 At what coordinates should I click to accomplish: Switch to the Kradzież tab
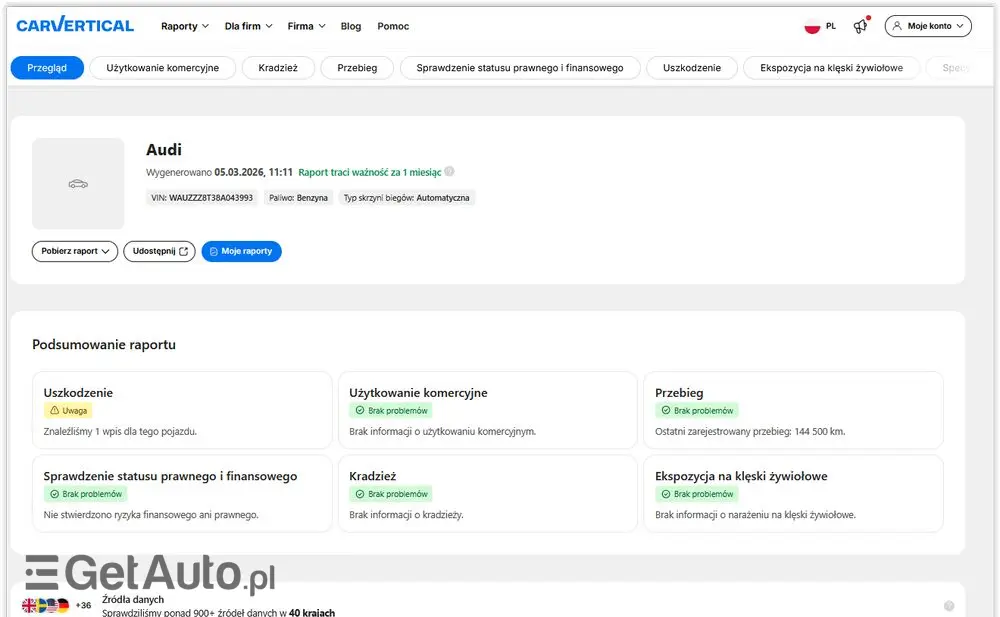click(278, 68)
